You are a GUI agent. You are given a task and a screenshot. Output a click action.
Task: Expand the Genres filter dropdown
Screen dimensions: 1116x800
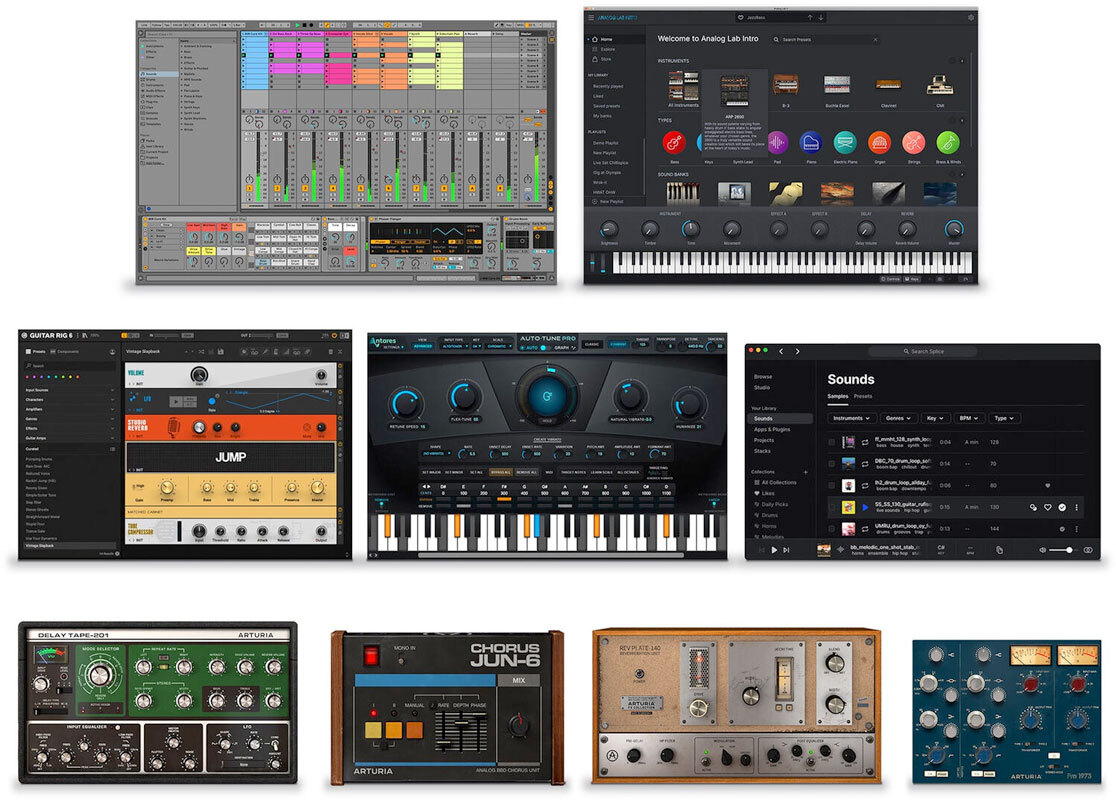coord(900,418)
